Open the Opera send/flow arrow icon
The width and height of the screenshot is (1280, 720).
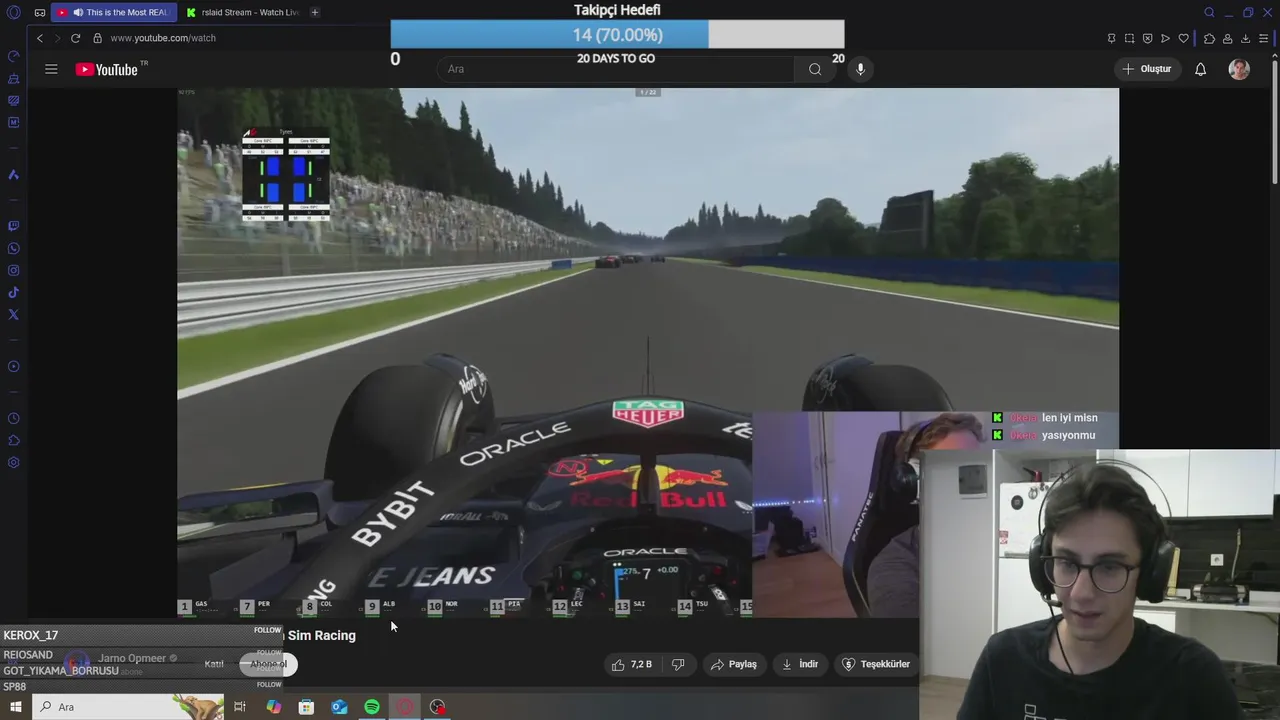point(1165,39)
